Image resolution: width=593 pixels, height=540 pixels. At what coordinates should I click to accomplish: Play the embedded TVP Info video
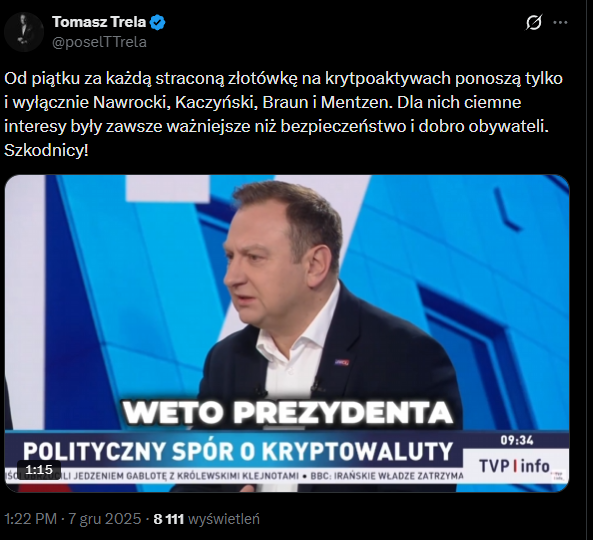pos(287,333)
